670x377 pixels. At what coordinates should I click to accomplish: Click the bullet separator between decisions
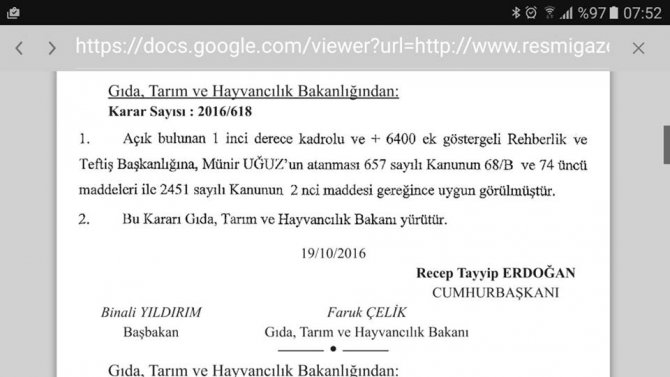[x=333, y=349]
